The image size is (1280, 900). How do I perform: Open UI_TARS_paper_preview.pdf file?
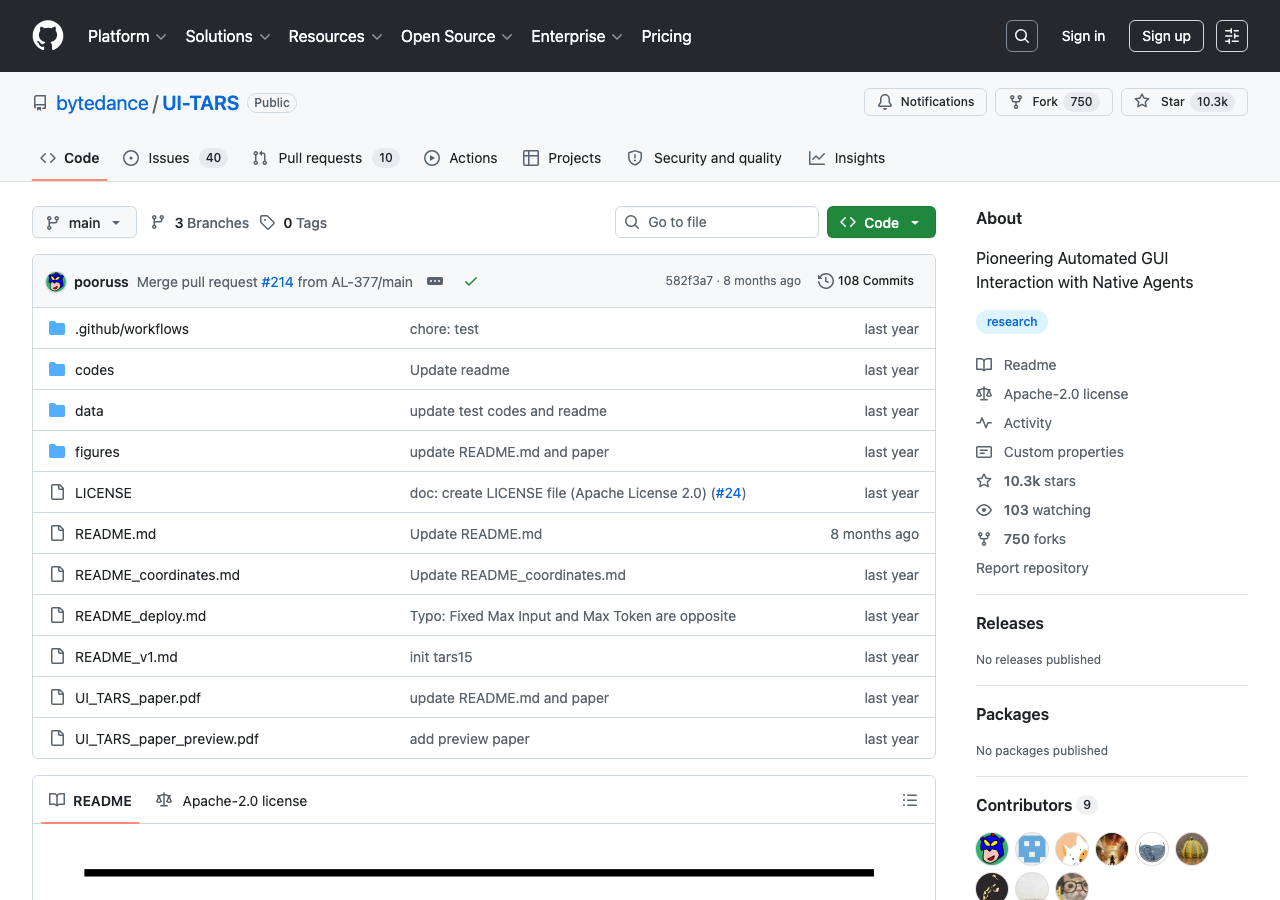coord(167,739)
